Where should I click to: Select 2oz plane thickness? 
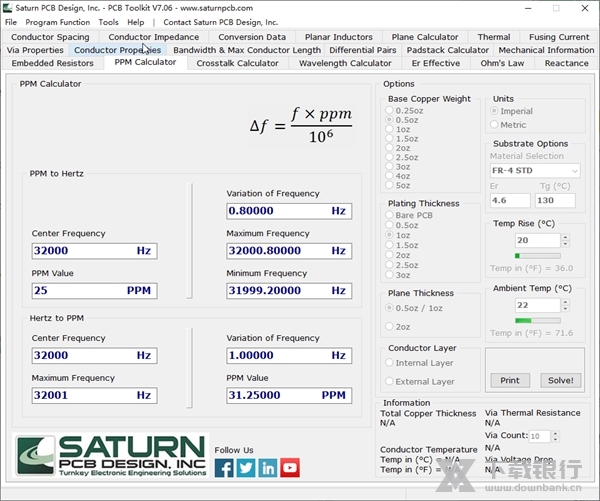pyautogui.click(x=389, y=326)
